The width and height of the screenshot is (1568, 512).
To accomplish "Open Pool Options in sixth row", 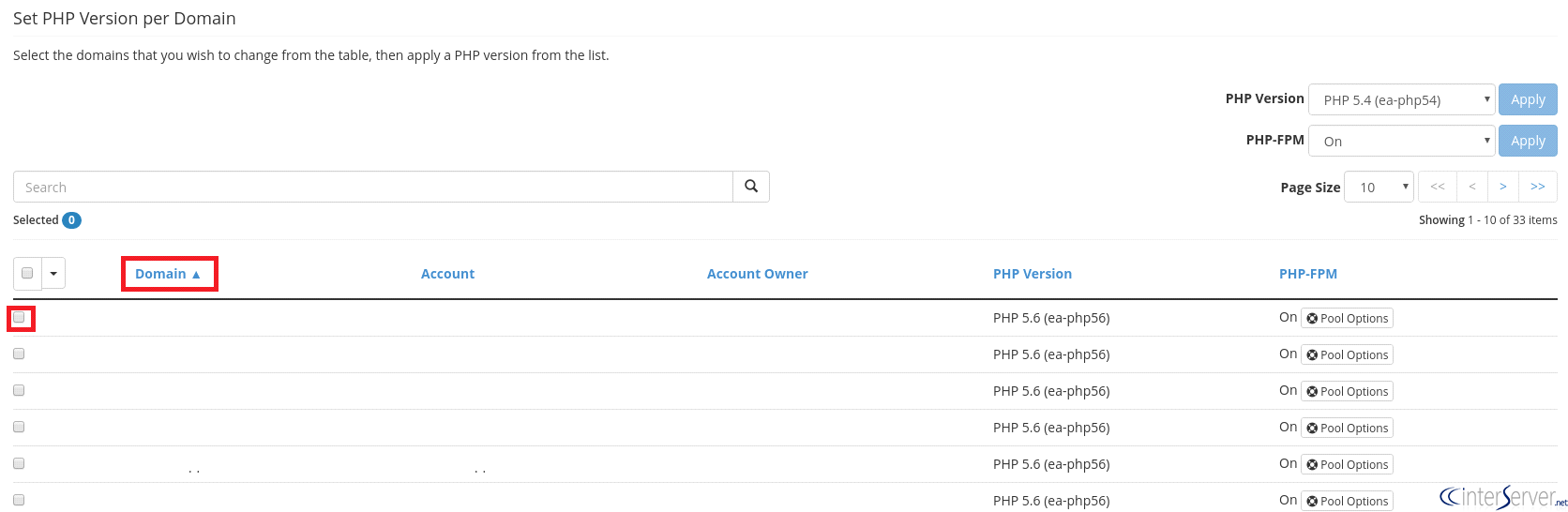I will click(1347, 501).
